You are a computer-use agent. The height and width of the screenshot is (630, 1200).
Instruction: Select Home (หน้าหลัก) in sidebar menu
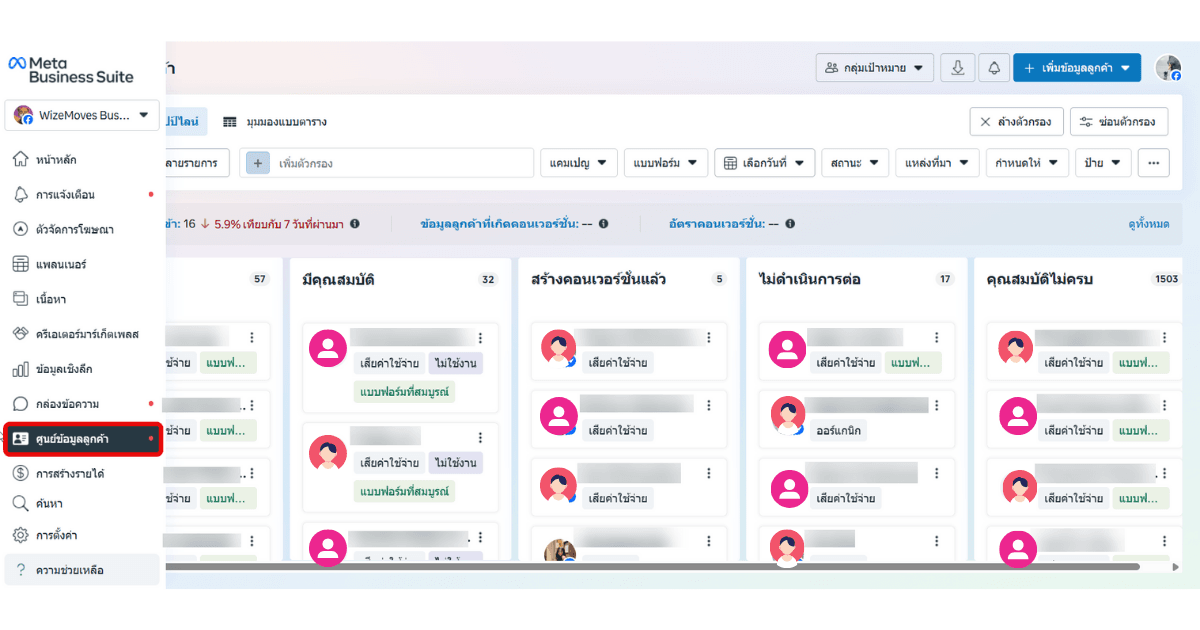56,160
